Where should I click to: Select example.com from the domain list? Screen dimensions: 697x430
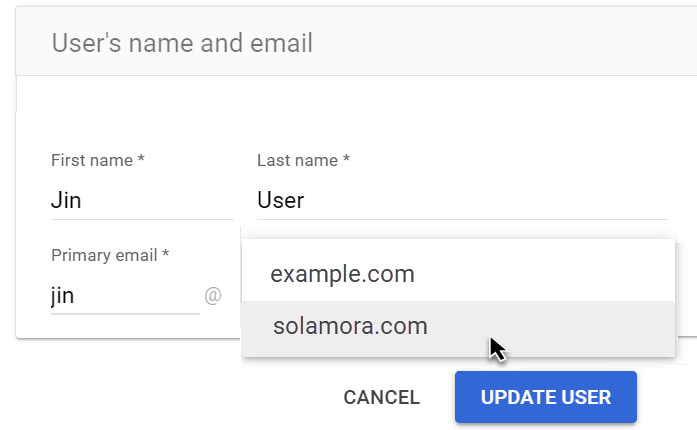click(342, 274)
